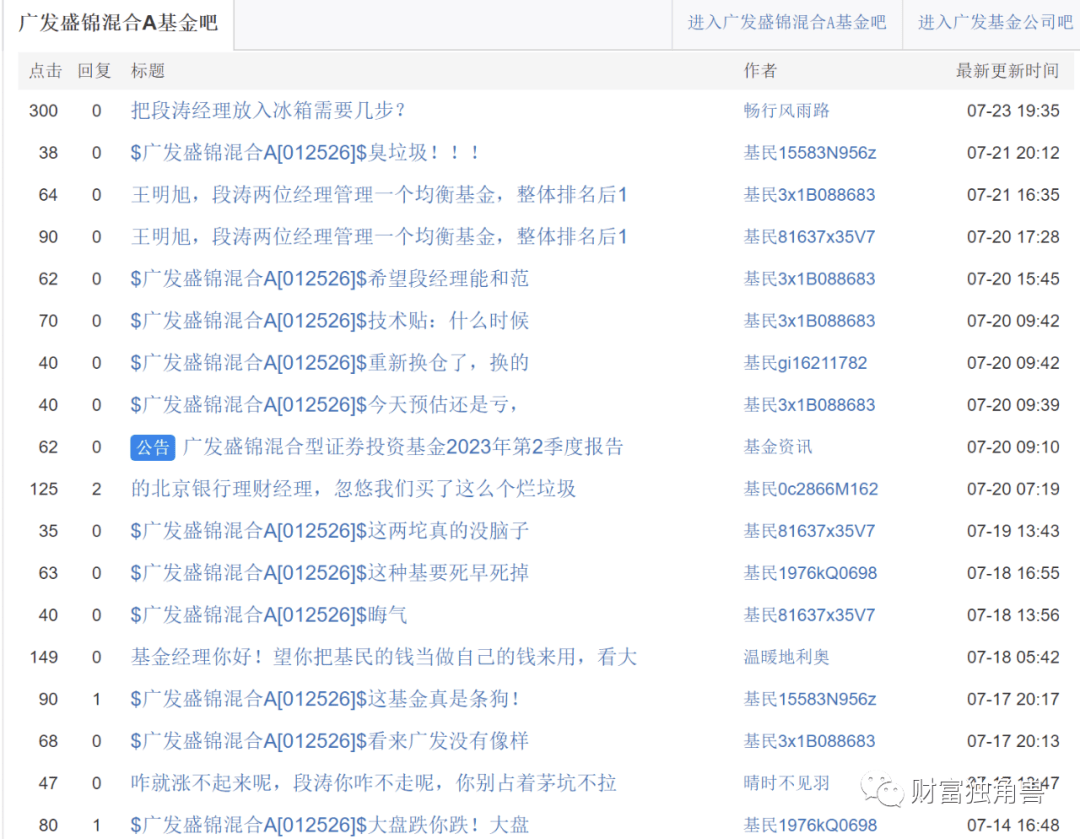Viewport: 1080px width, 839px height.
Task: Open post 咋就涨不起来呢,段涛你咋不走呢
Action: [x=373, y=783]
